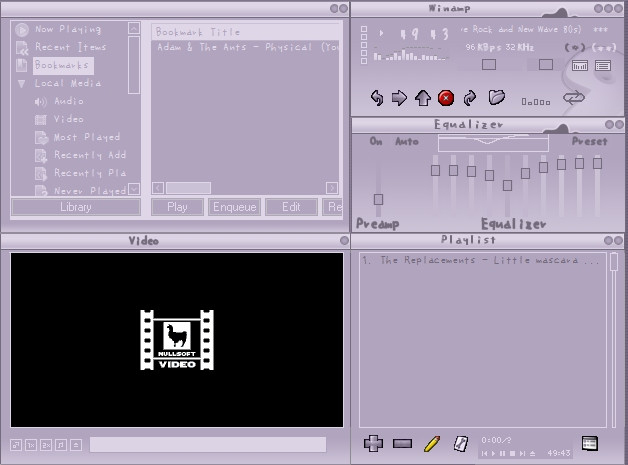Click the balance slider handle in Winamp
The image size is (628, 465).
pos(545,64)
